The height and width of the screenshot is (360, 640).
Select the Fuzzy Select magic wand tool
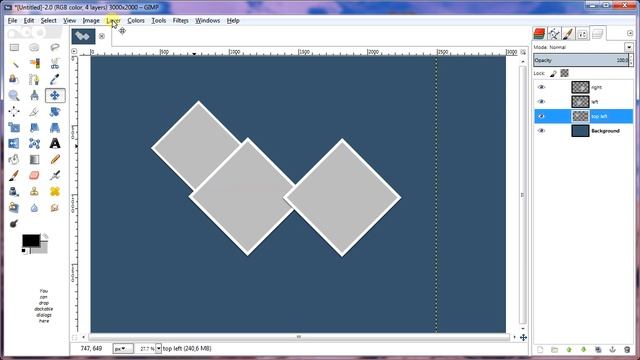pyautogui.click(x=14, y=64)
